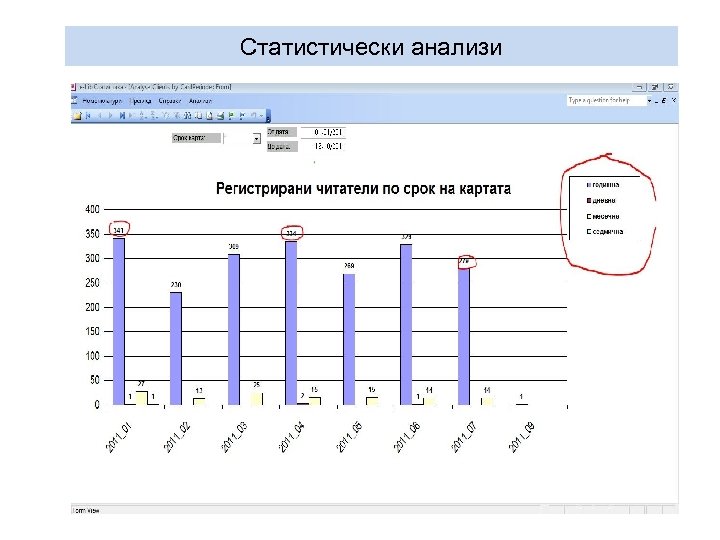Click the tall blue bar for 2011_05

[x=349, y=339]
